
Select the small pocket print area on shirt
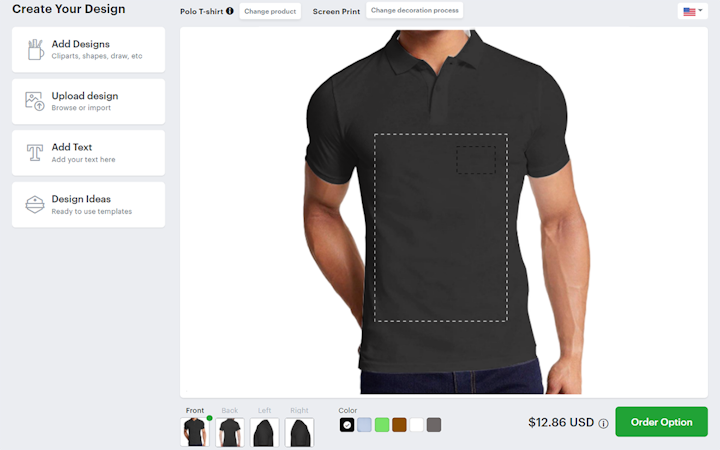[476, 160]
